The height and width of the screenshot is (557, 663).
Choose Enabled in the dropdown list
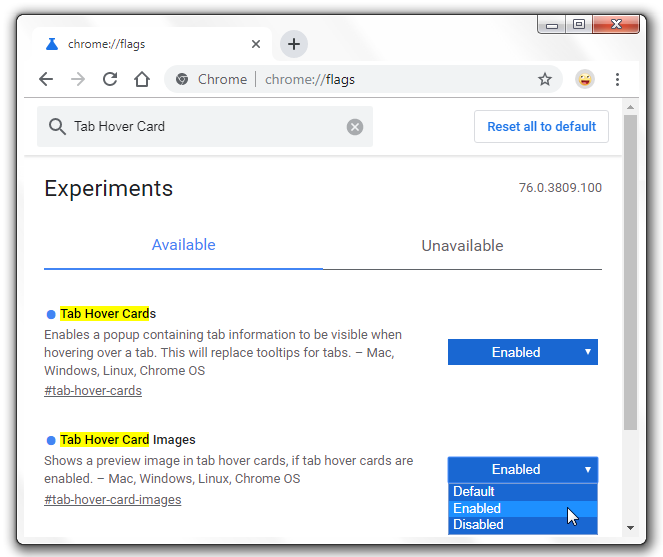[523, 508]
